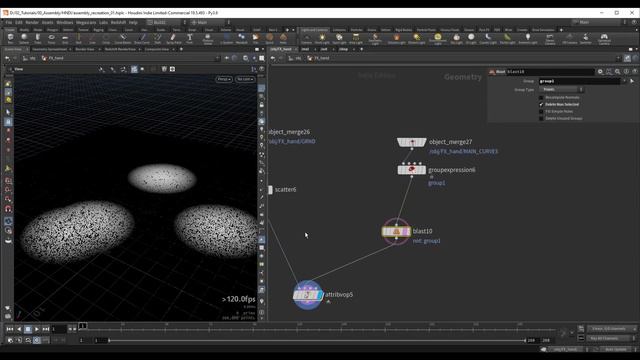Select the Font shelf tool
640x360 pixels.
tap(190, 38)
